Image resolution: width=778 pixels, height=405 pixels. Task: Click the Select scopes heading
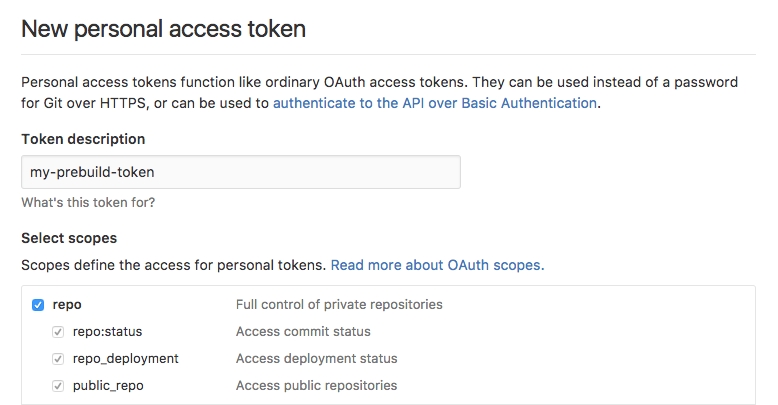click(69, 238)
